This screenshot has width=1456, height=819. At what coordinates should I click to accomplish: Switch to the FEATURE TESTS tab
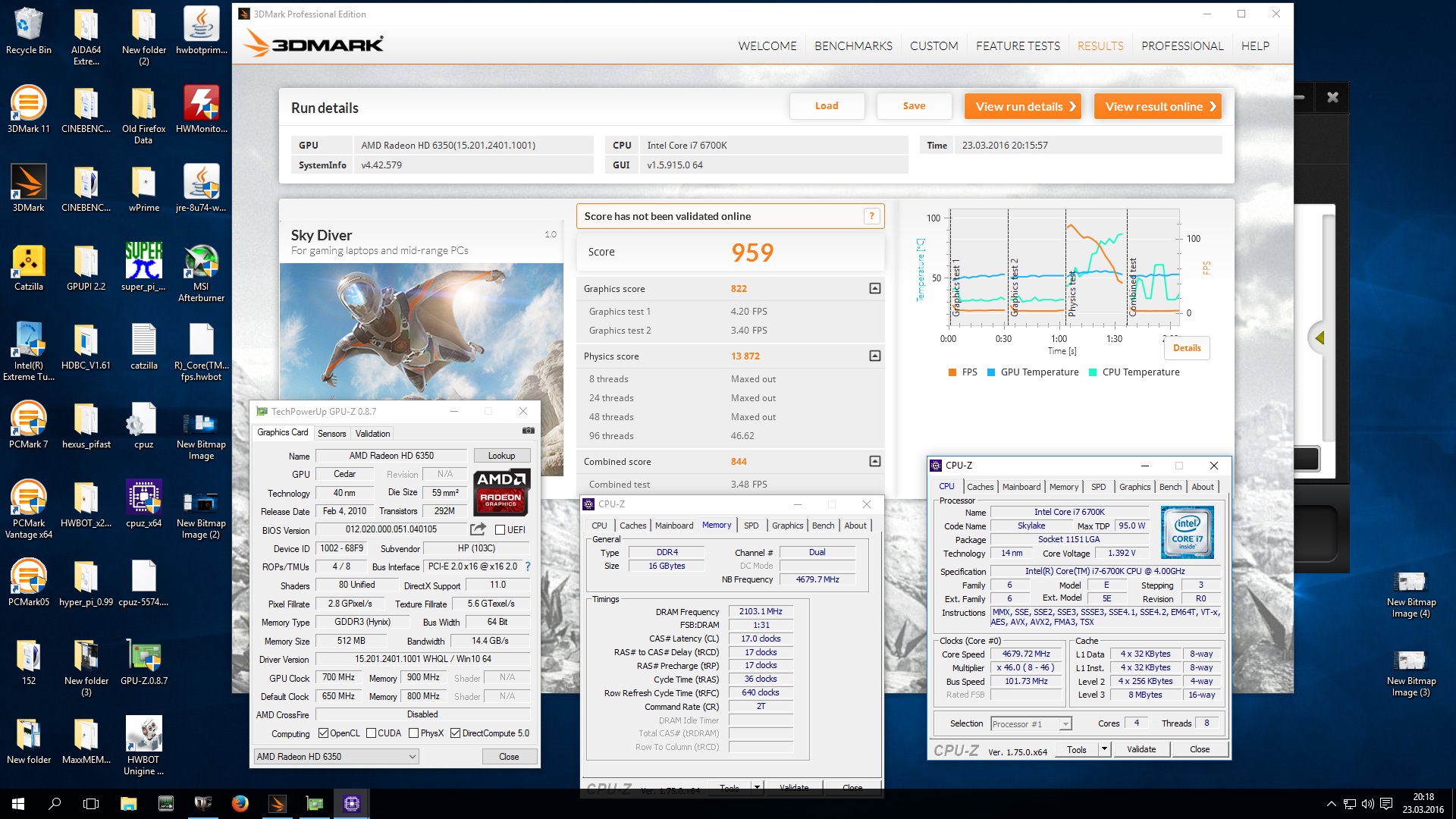[x=1018, y=46]
